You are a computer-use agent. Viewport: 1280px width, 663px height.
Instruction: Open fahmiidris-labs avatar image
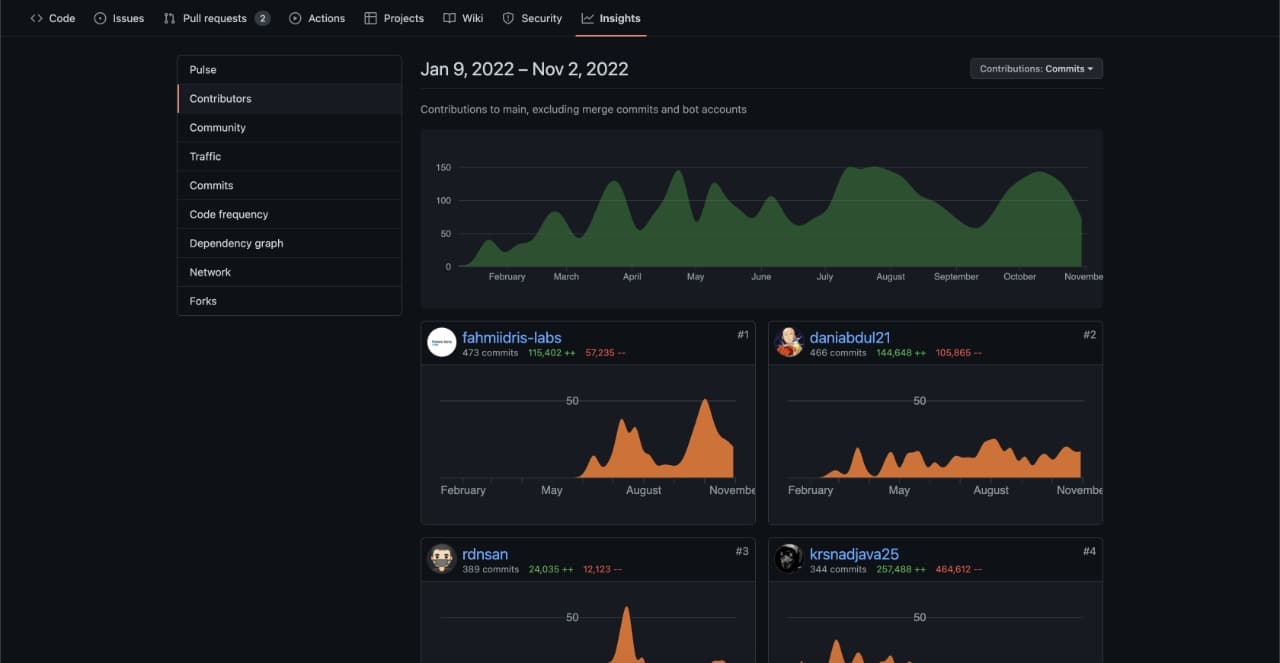[x=441, y=343]
